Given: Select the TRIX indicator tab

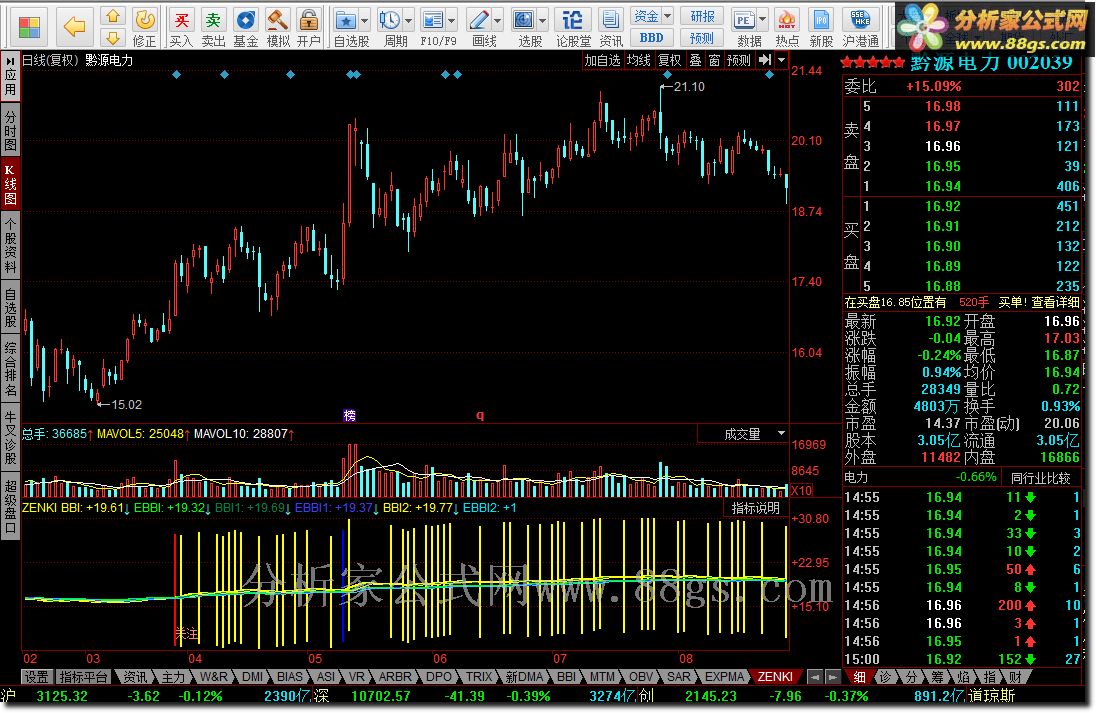Looking at the screenshot, I should click(479, 677).
